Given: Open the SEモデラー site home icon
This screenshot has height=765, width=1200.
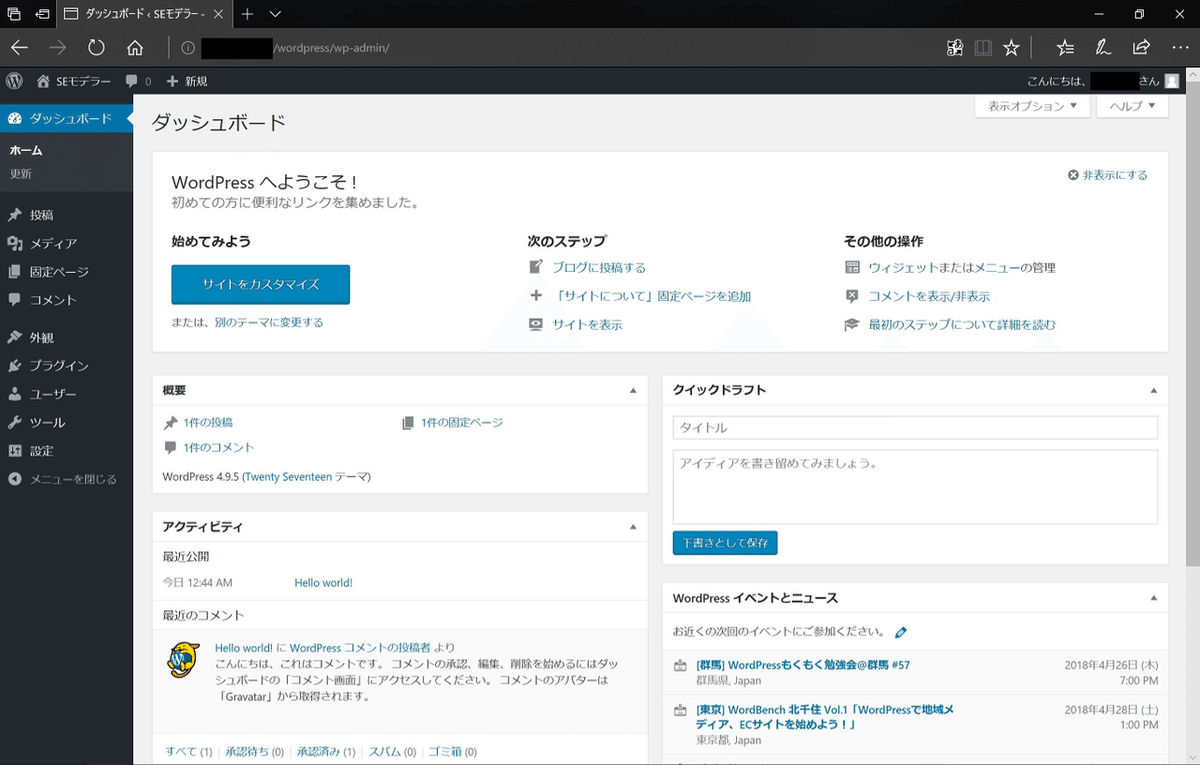Looking at the screenshot, I should click(43, 81).
